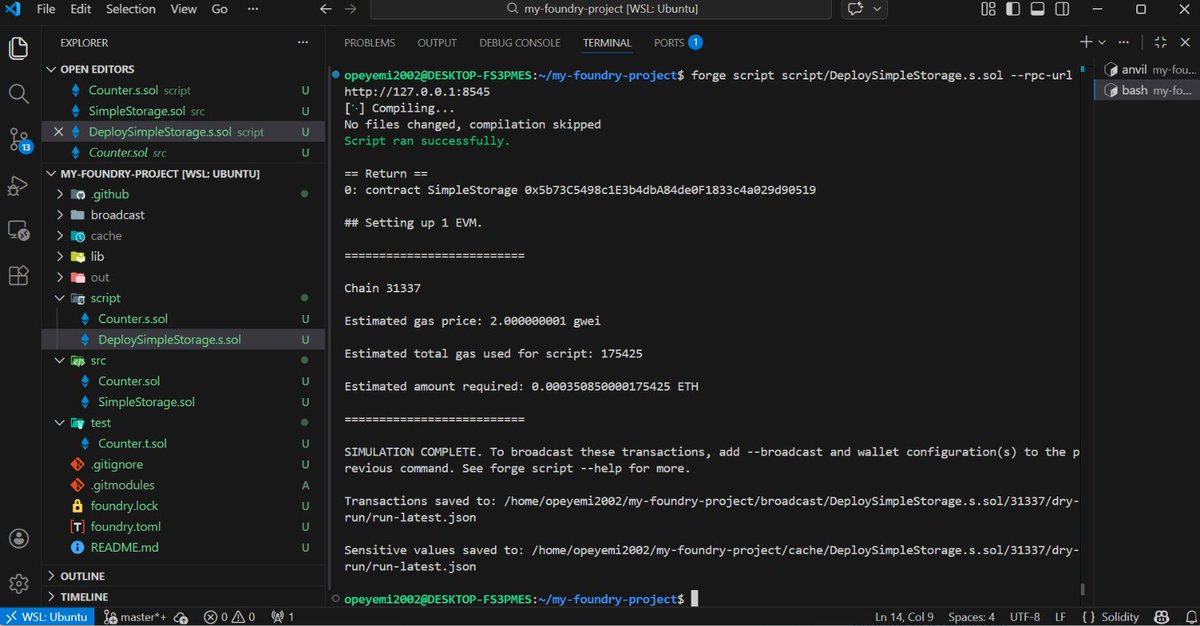This screenshot has height=626, width=1200.
Task: Expand the lib folder
Action: pyautogui.click(x=184, y=257)
